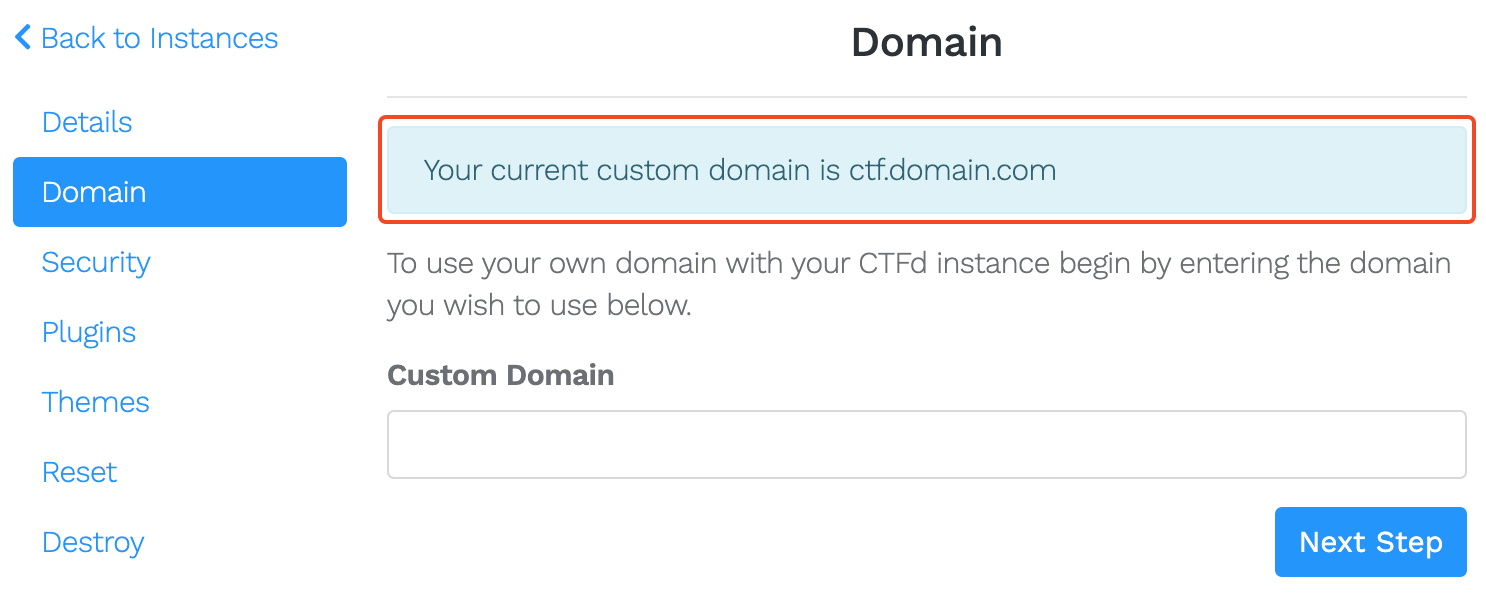Select Destroy in the sidebar

tap(93, 542)
